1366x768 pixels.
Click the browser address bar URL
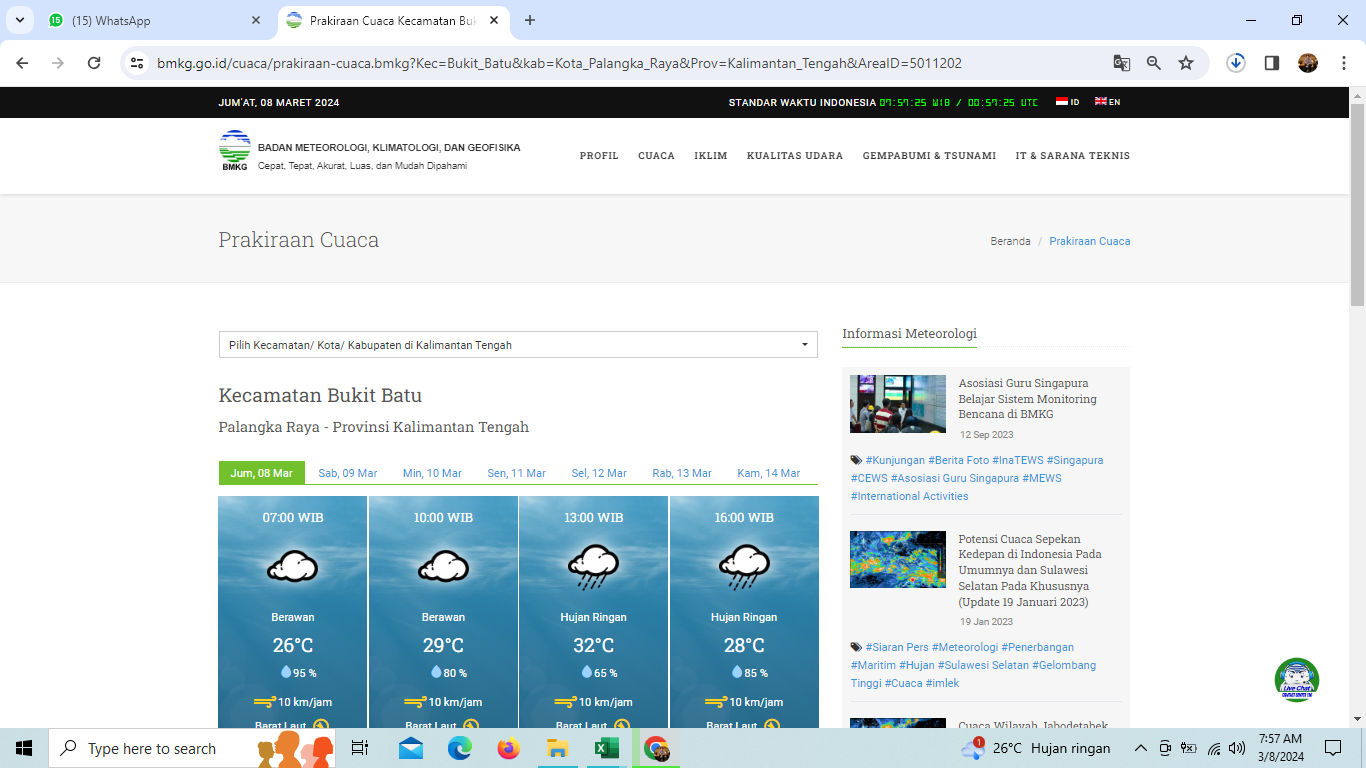click(x=560, y=63)
